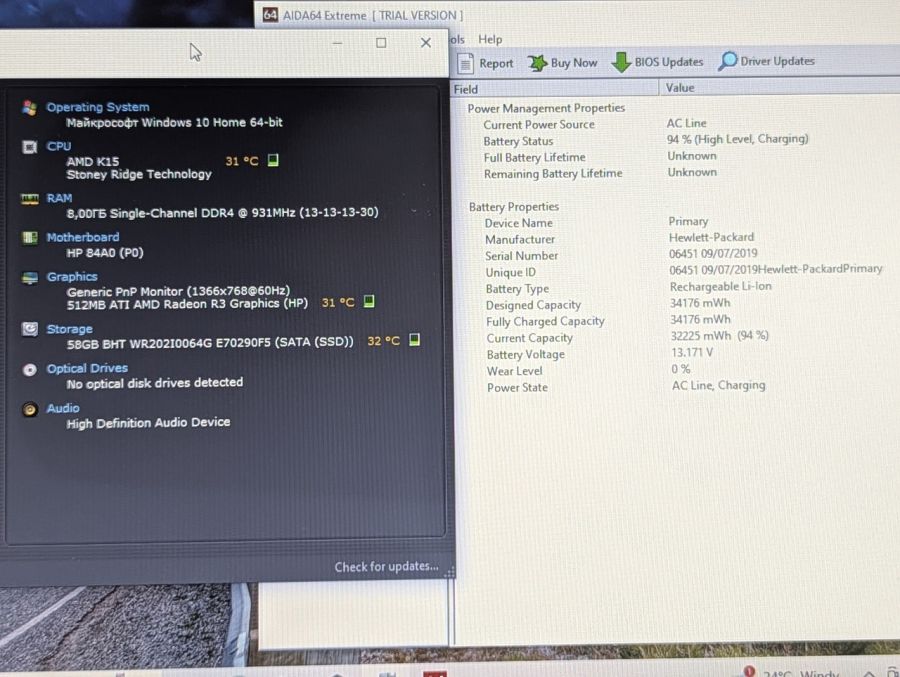Close the system summary window
900x677 pixels.
click(x=425, y=42)
